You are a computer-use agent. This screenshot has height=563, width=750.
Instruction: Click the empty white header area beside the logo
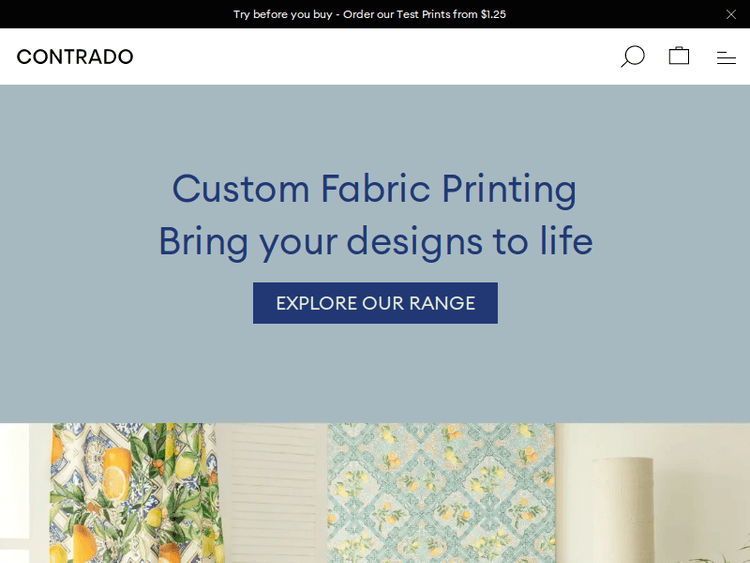(x=380, y=57)
